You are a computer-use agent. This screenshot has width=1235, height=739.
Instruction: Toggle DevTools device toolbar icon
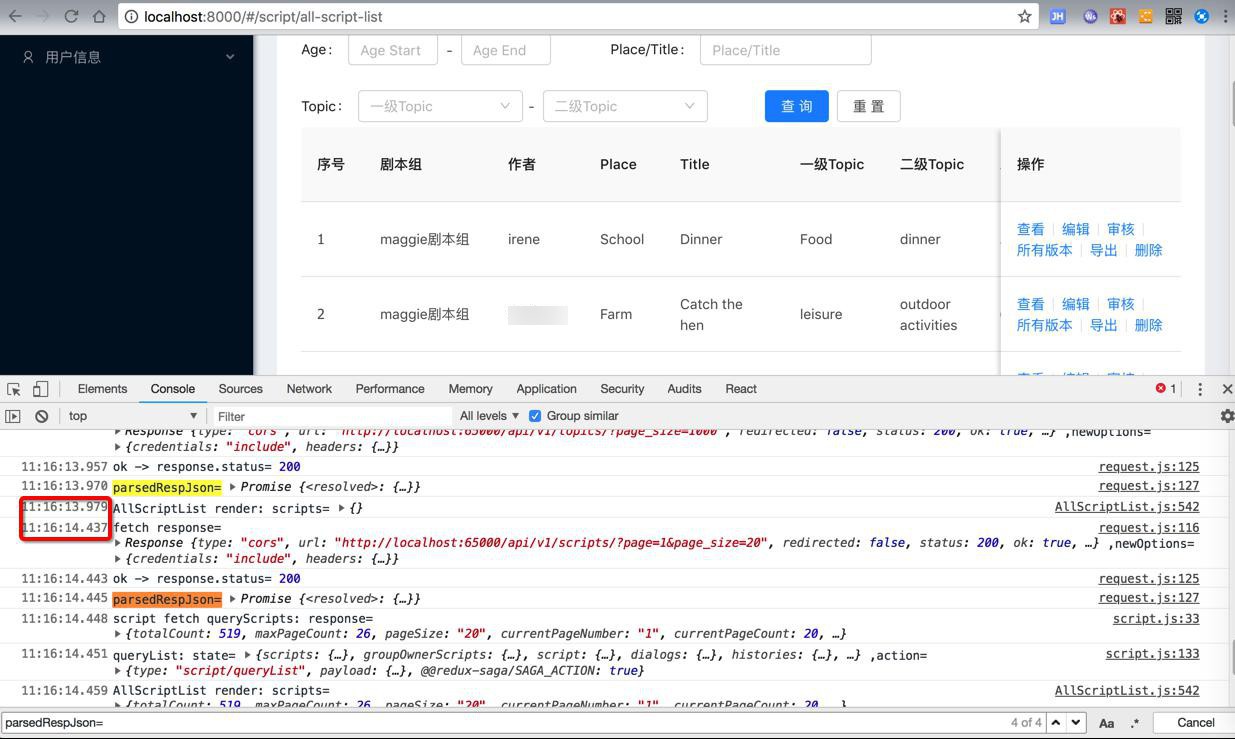click(40, 389)
